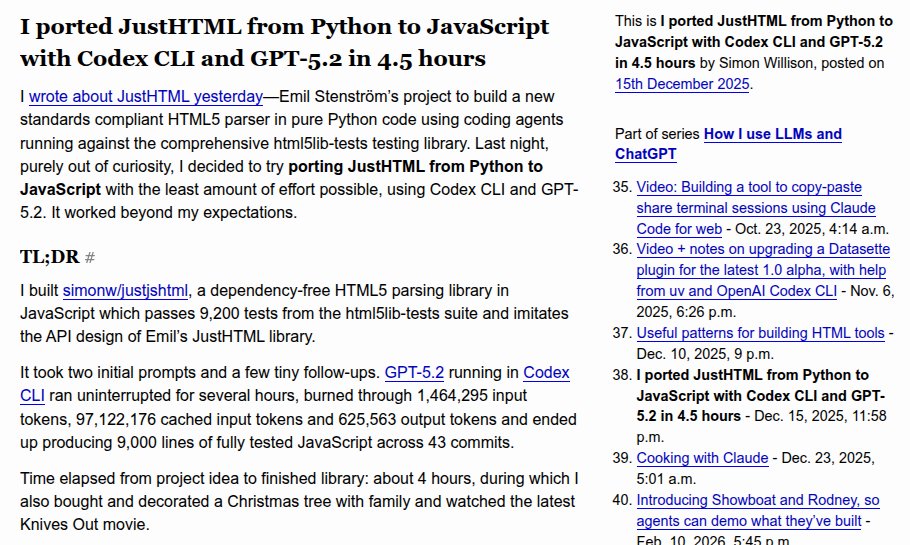This screenshot has height=545, width=910.
Task: Click the '97,122,176 cached input tokens' text
Action: pos(196,419)
